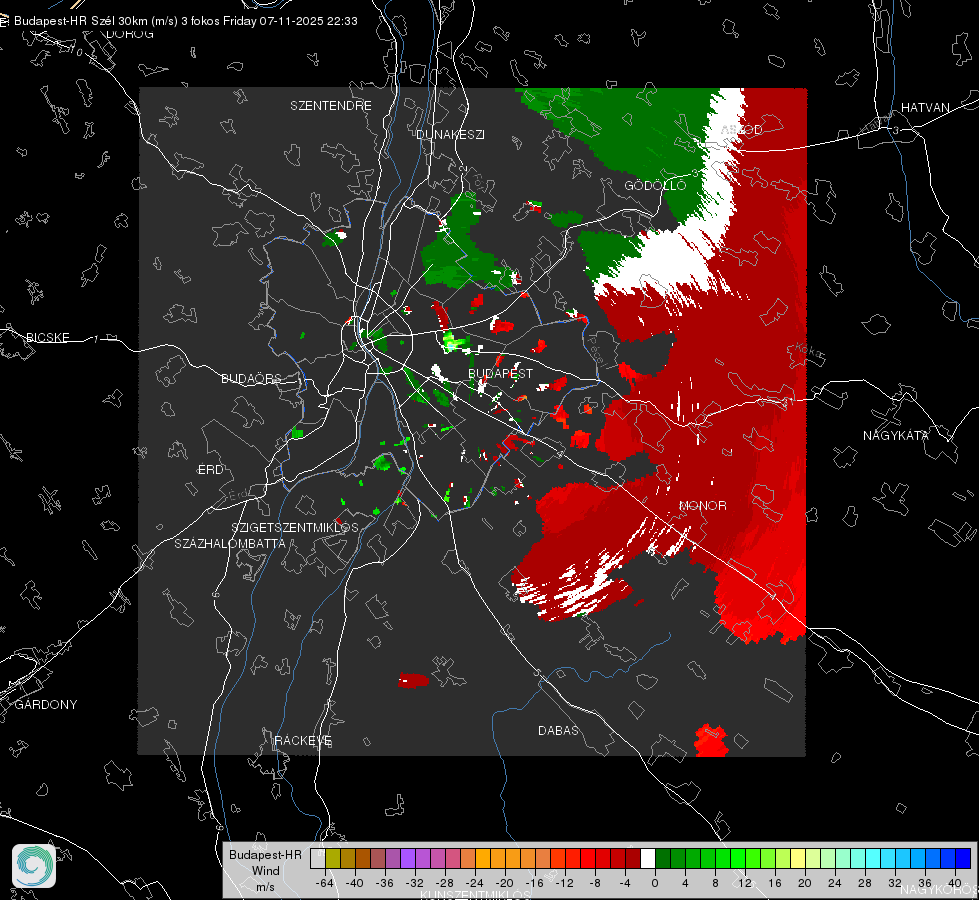Click the grey first swatch in wind legend
This screenshot has height=900, width=979.
click(x=317, y=858)
